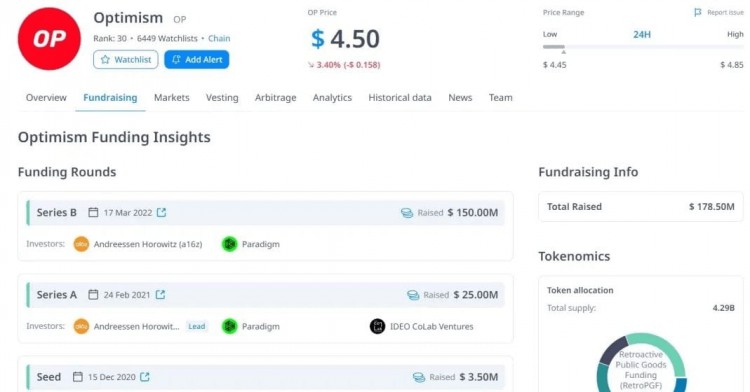Open the Chain link
This screenshot has width=750, height=392.
[219, 38]
